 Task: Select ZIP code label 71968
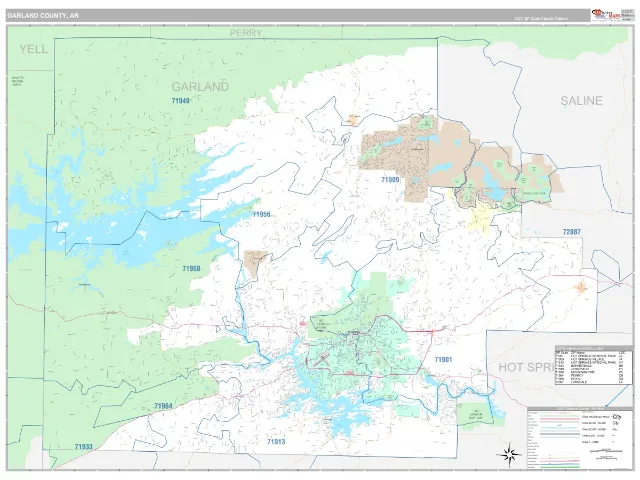[191, 269]
